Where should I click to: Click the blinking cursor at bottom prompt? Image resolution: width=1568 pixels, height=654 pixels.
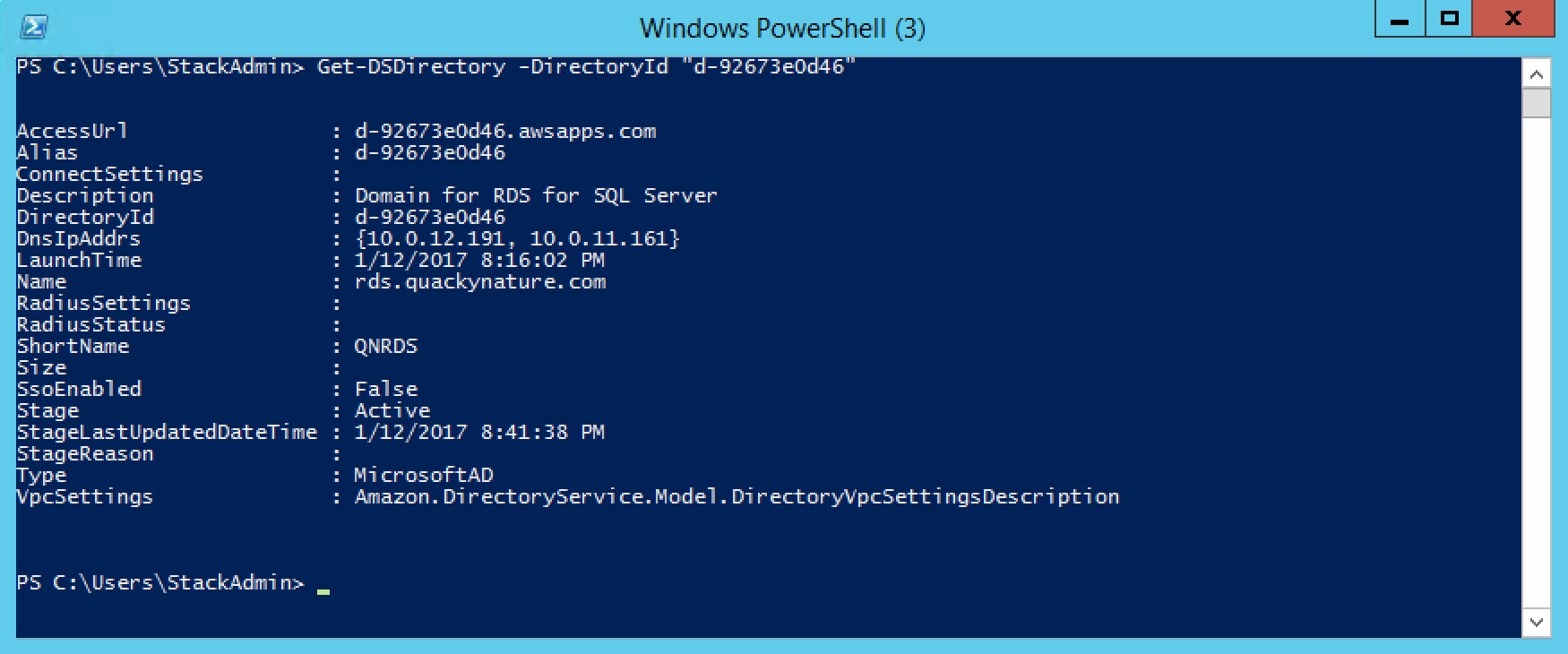click(x=323, y=591)
